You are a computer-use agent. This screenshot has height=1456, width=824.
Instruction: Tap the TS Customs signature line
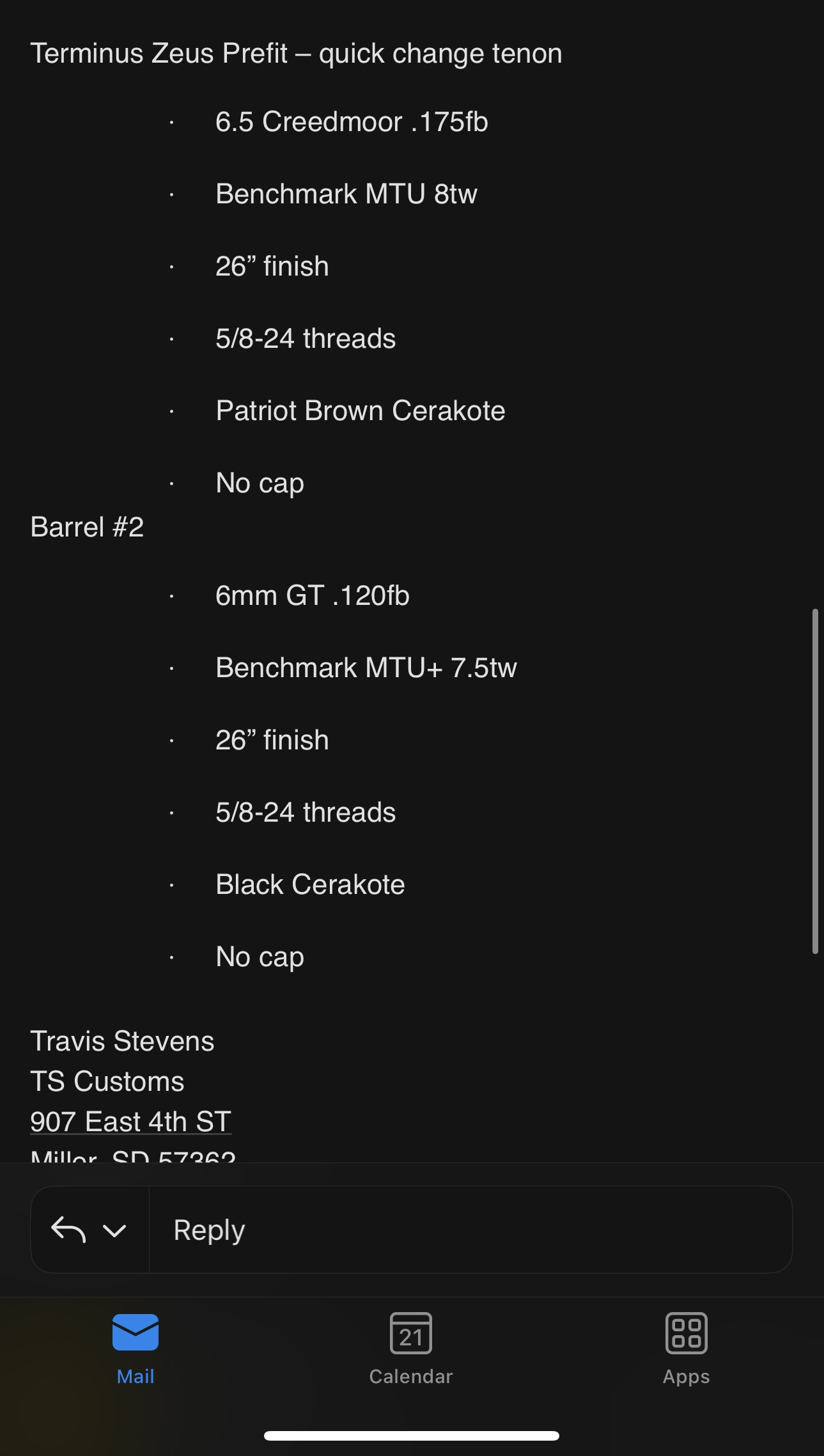(x=107, y=1081)
